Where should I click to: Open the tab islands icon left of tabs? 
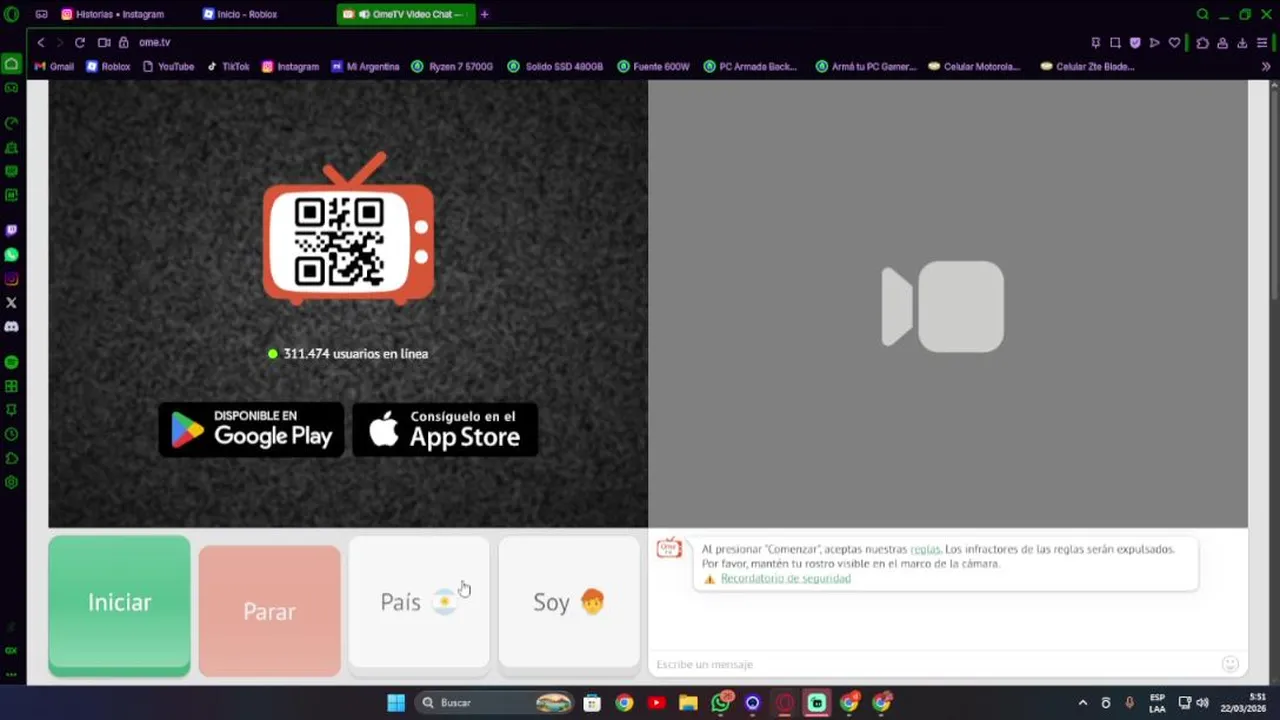pyautogui.click(x=41, y=14)
